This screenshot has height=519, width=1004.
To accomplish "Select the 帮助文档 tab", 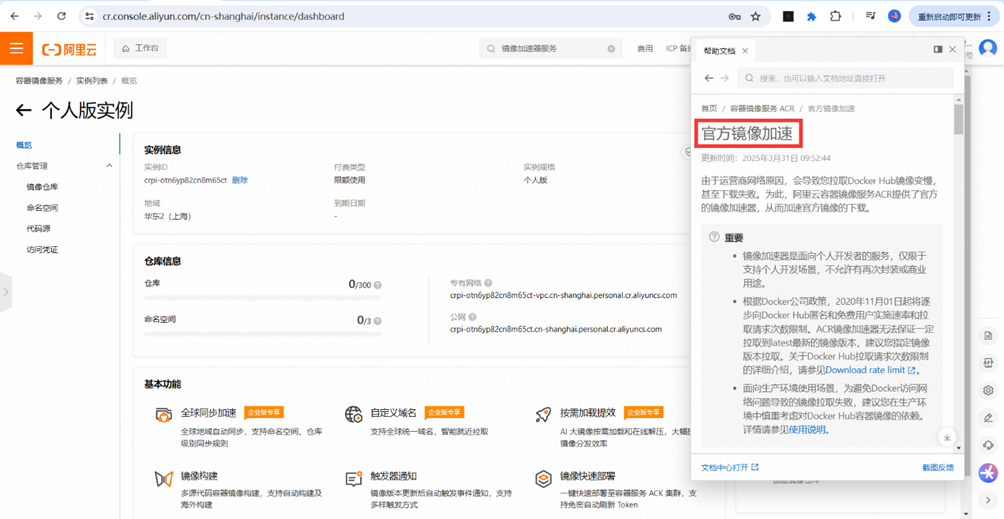I will (x=720, y=51).
